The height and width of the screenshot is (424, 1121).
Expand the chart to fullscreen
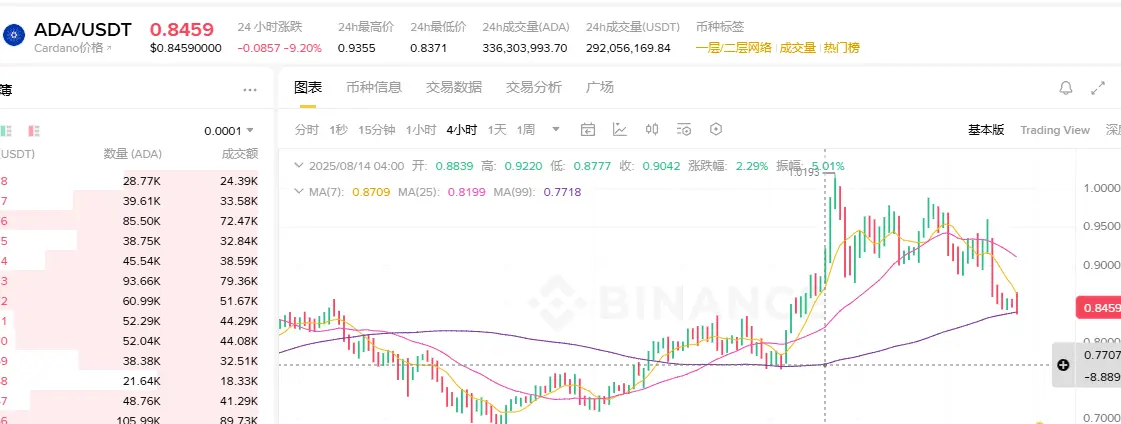pyautogui.click(x=1097, y=88)
